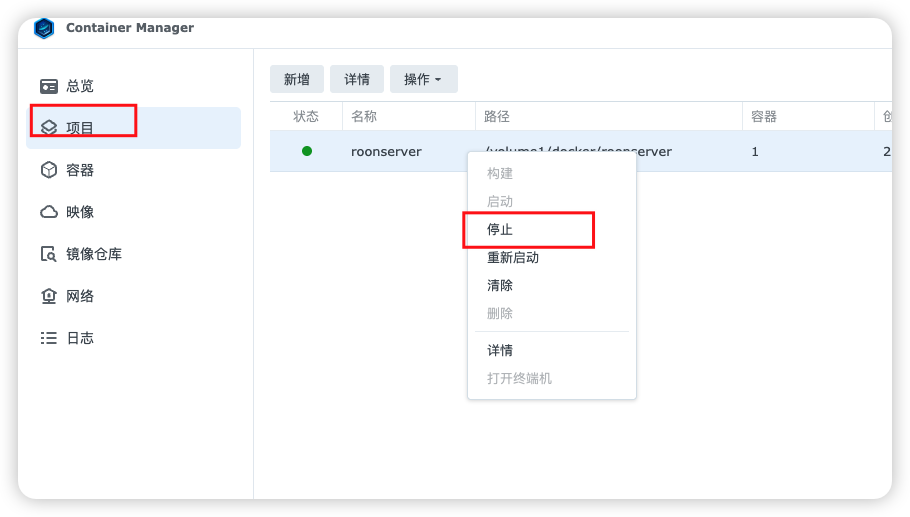Sort by the 名称 column header

[364, 116]
